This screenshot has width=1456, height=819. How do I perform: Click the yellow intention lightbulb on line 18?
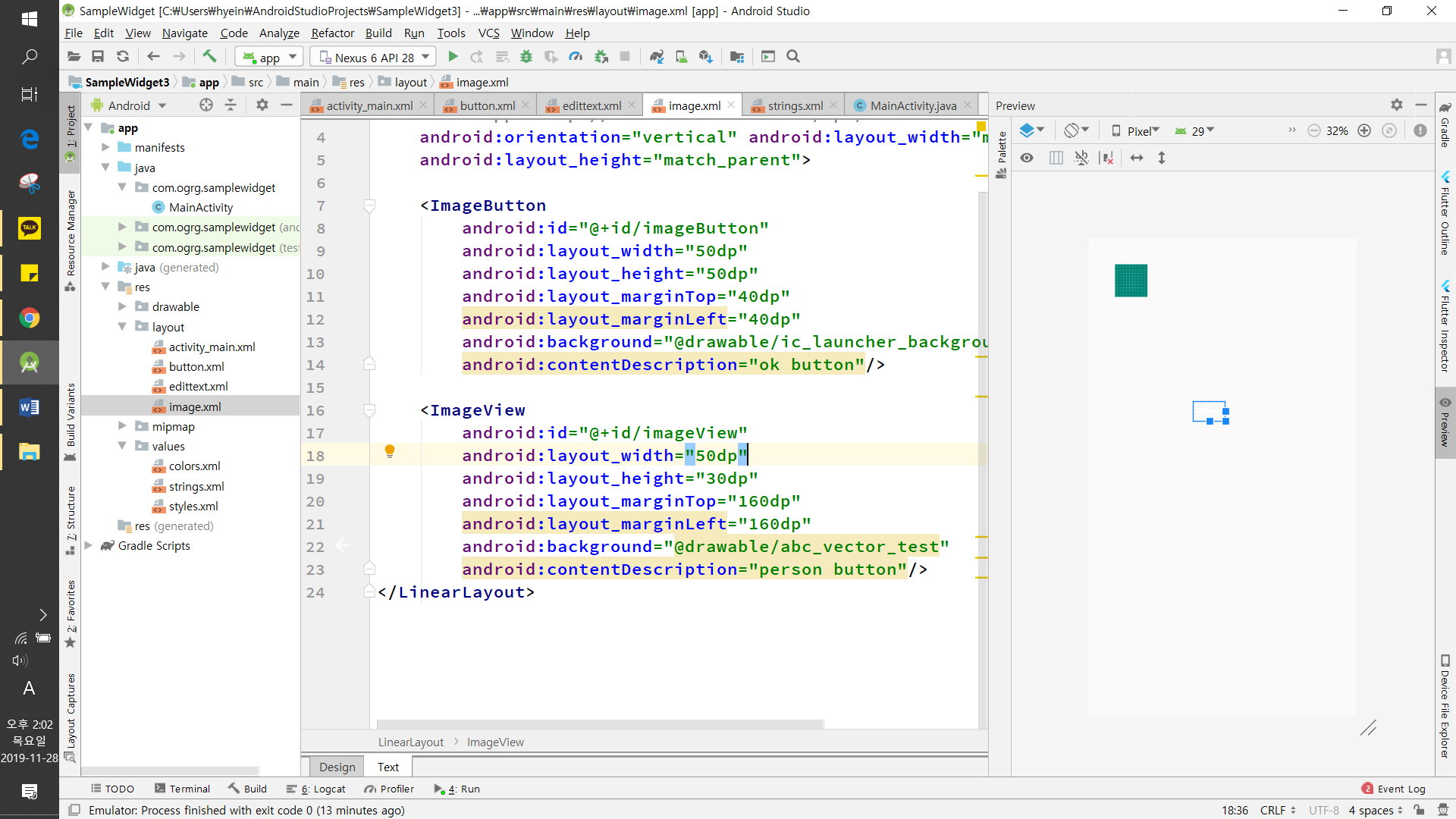390,452
